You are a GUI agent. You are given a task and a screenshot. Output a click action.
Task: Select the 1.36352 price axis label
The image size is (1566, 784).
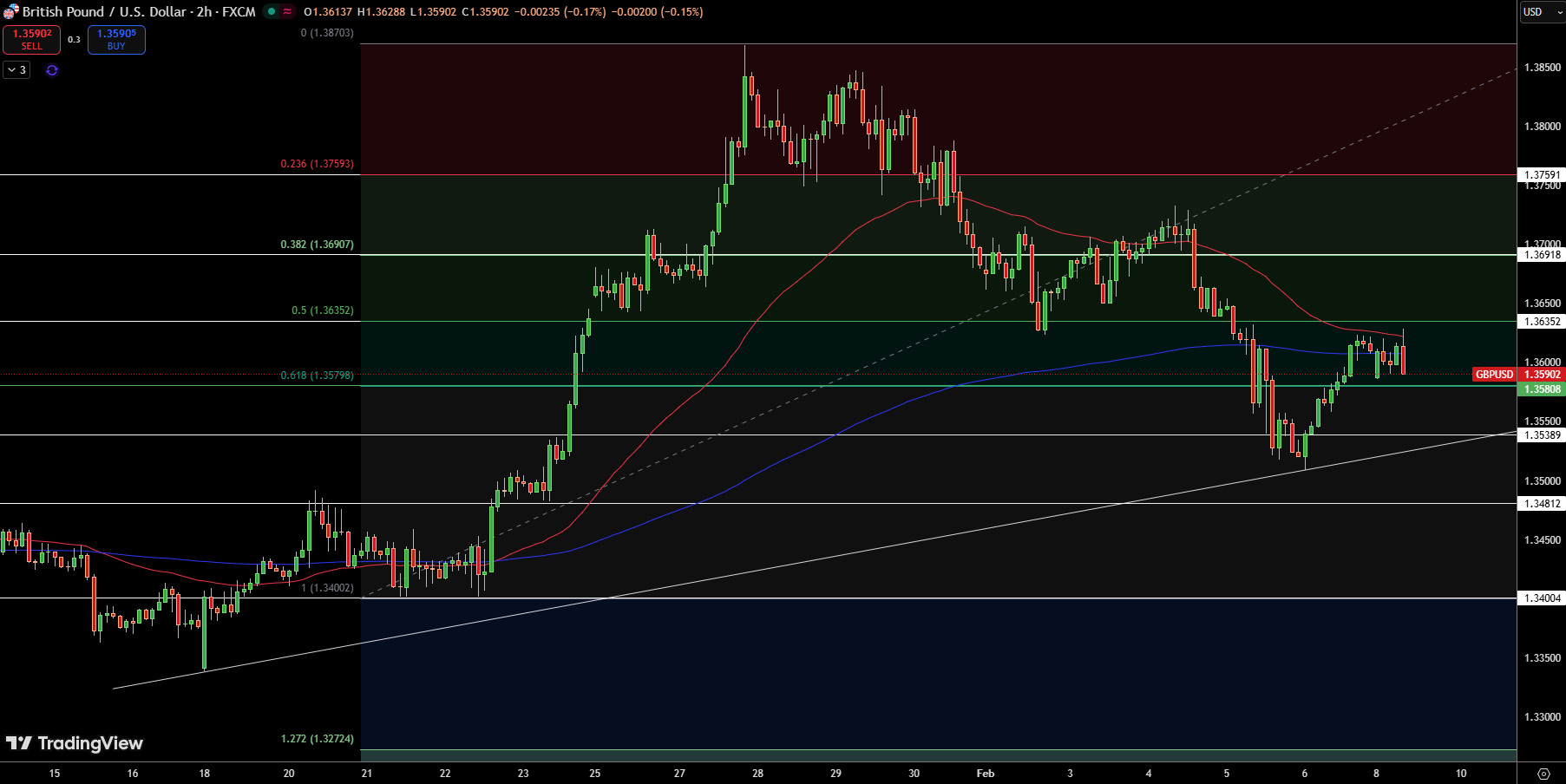1542,322
